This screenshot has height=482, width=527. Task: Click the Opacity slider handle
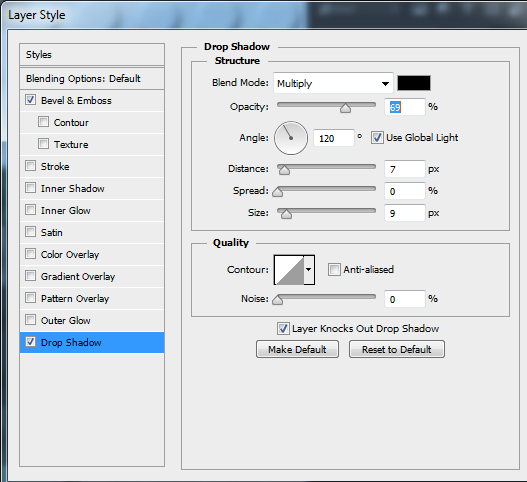[x=345, y=108]
